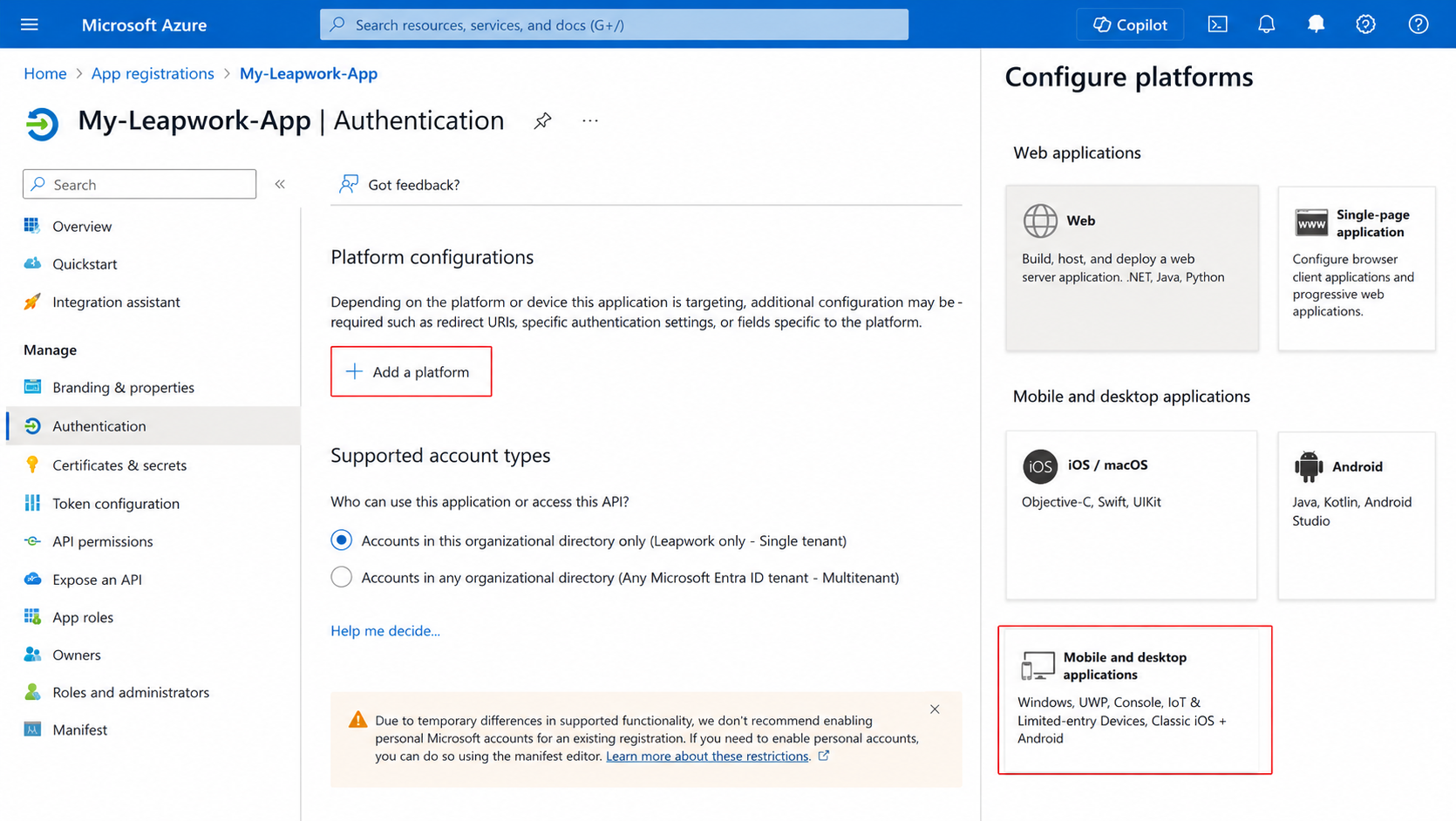Open Cloud Shell from the top bar

point(1217,24)
